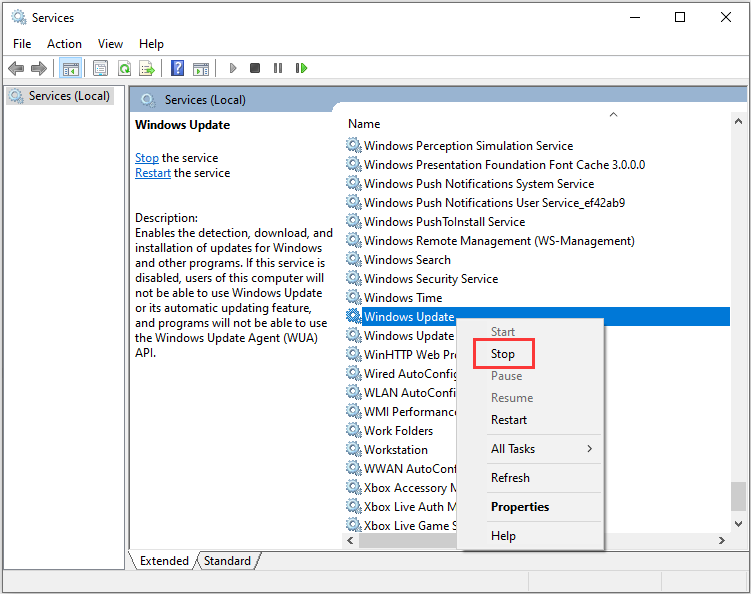Screen dimensions: 751x594
Task: Click gear icon of Windows PushToInstall Service
Action: pos(353,221)
